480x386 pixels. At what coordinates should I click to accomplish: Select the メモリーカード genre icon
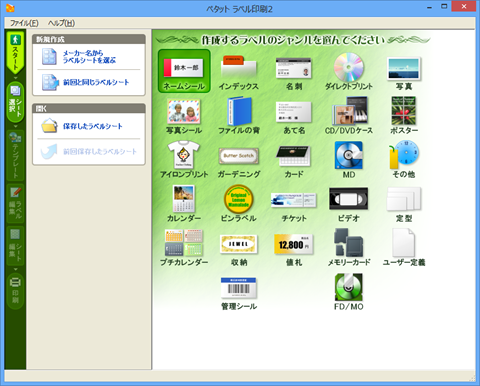click(349, 247)
